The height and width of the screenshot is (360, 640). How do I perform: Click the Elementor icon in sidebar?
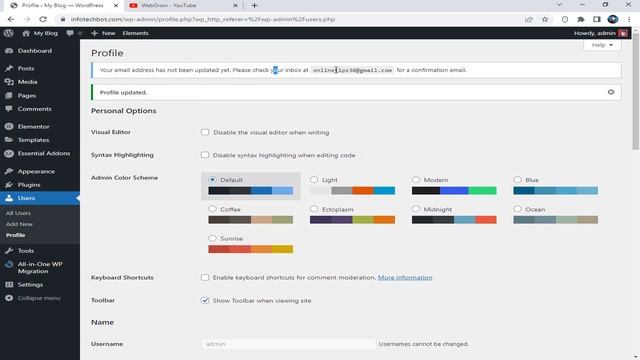tap(9, 127)
